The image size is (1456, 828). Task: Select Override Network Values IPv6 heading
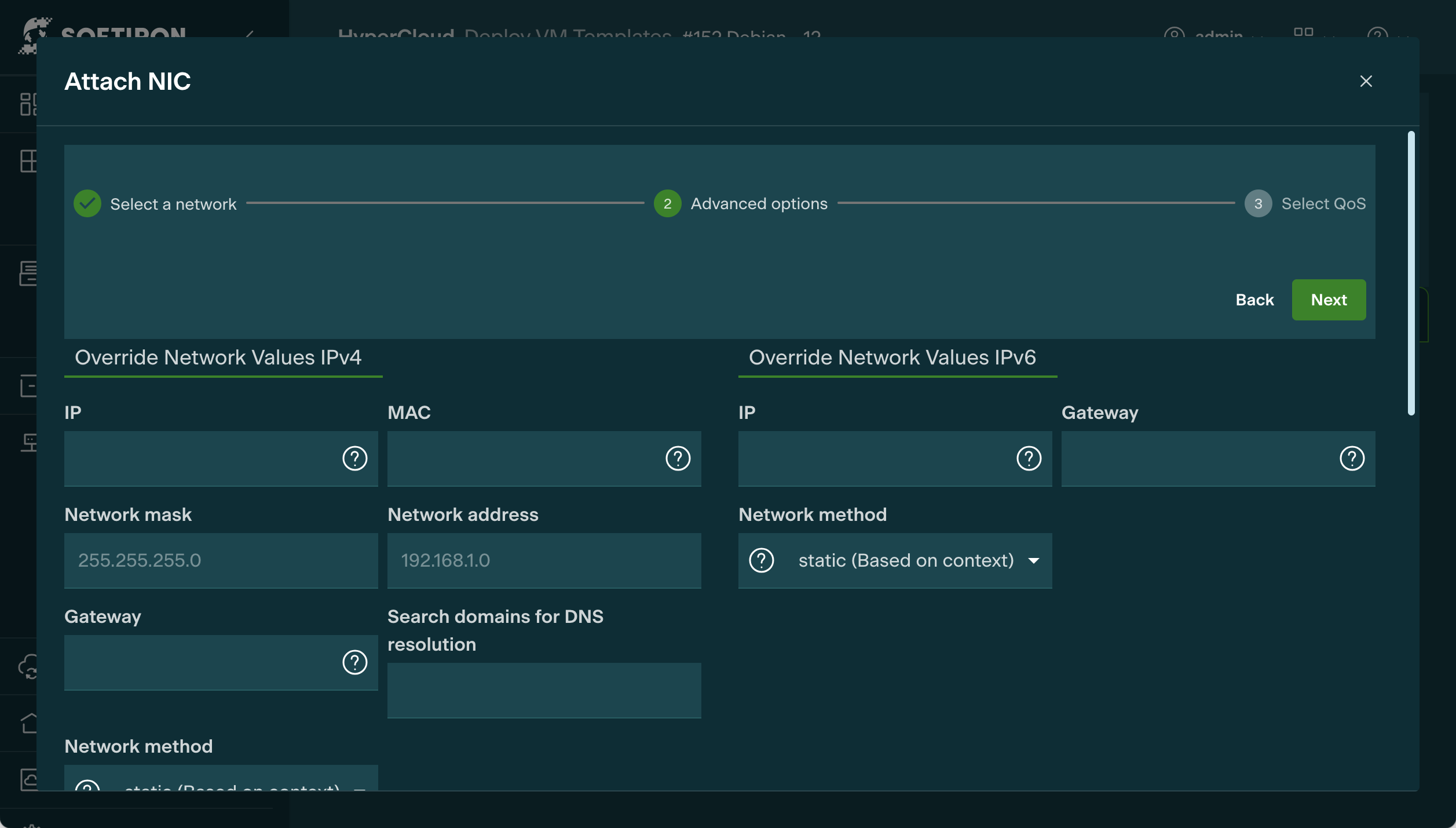pos(892,358)
